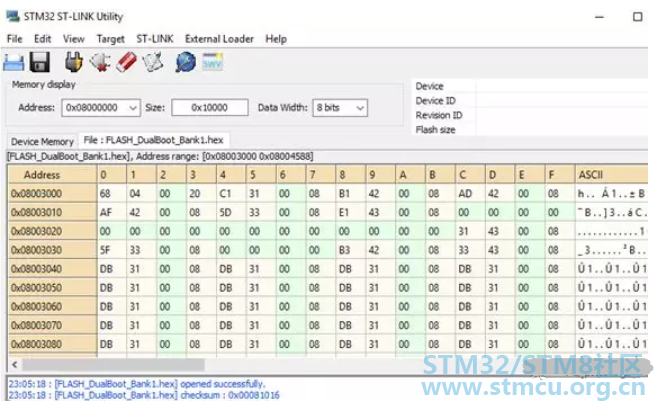Disconnect from target icon
This screenshot has width=654, height=410.
tap(100, 63)
